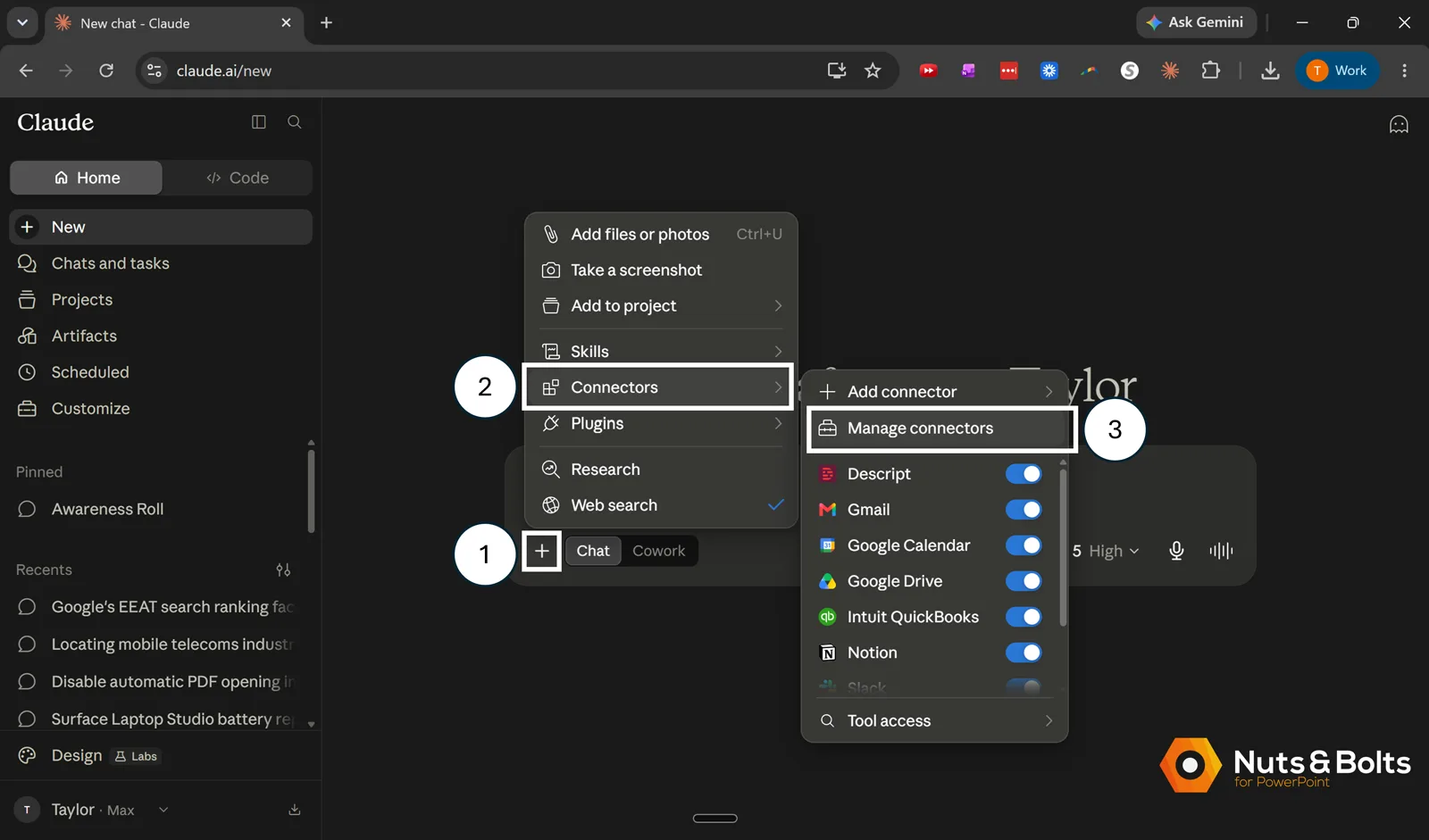Open the browser extensions puzzle icon
1429x840 pixels.
pyautogui.click(x=1210, y=71)
